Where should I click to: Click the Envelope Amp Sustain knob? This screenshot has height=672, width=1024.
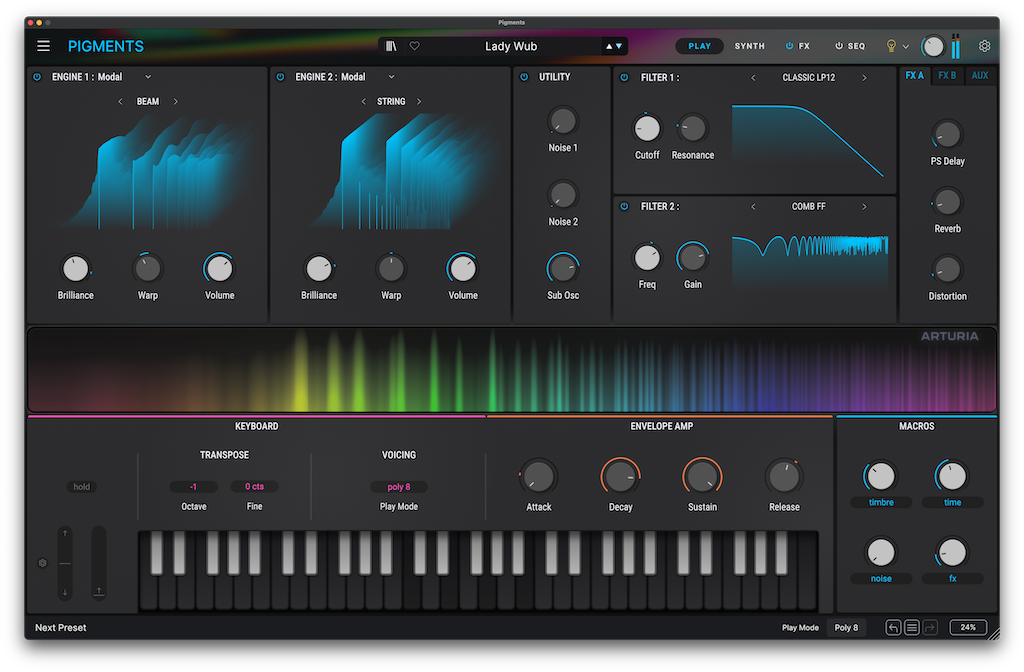coord(702,477)
